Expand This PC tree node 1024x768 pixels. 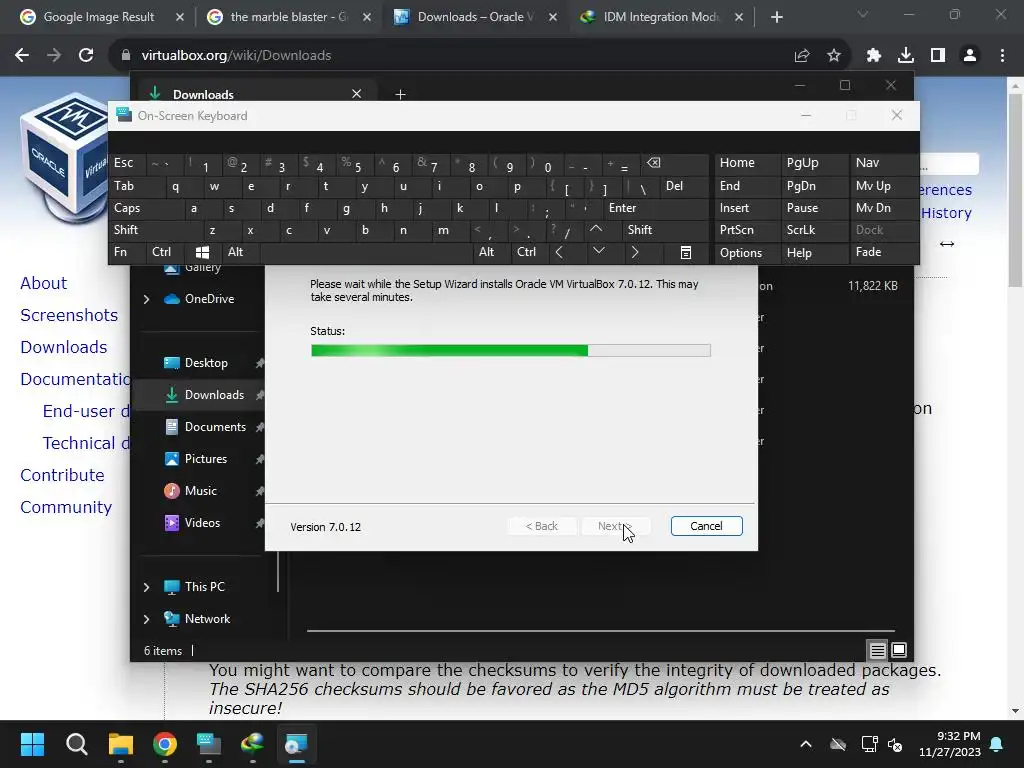[146, 587]
